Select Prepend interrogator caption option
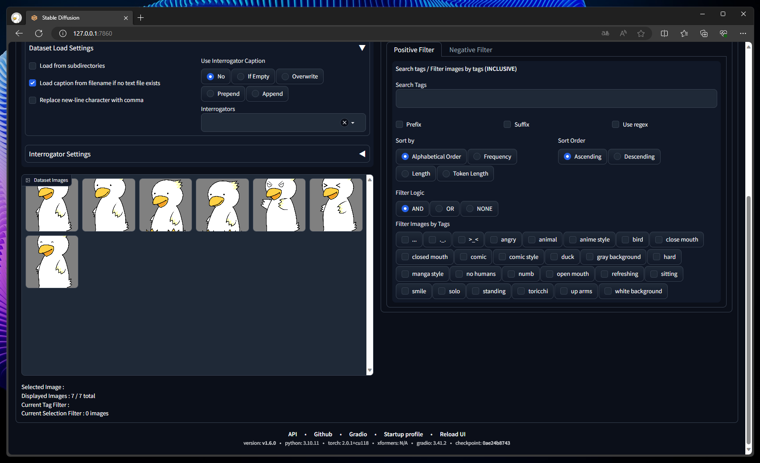This screenshot has width=760, height=463. (223, 94)
